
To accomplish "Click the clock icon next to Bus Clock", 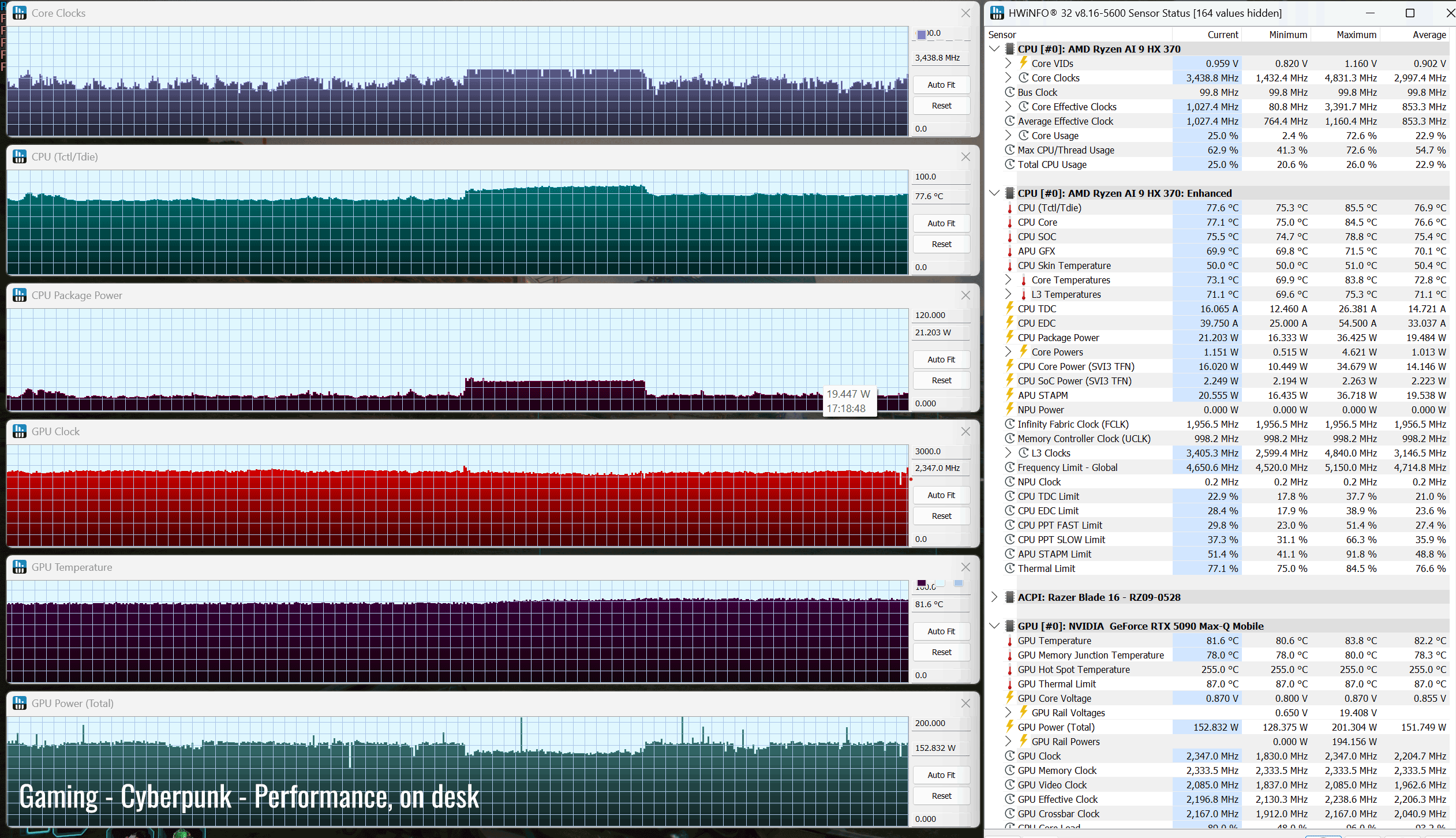I will tap(1010, 92).
